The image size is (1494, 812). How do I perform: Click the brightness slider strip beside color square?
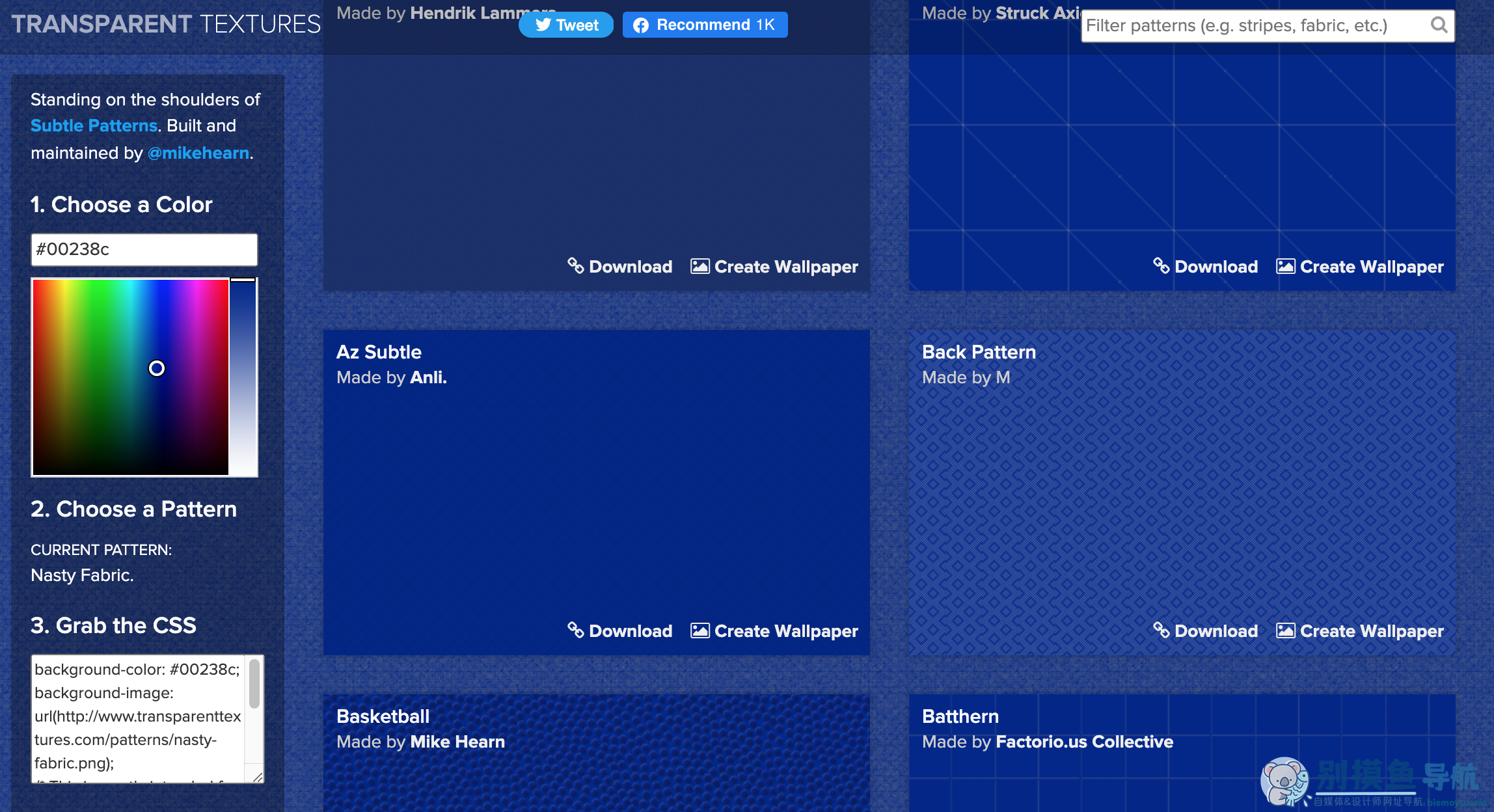click(x=243, y=377)
